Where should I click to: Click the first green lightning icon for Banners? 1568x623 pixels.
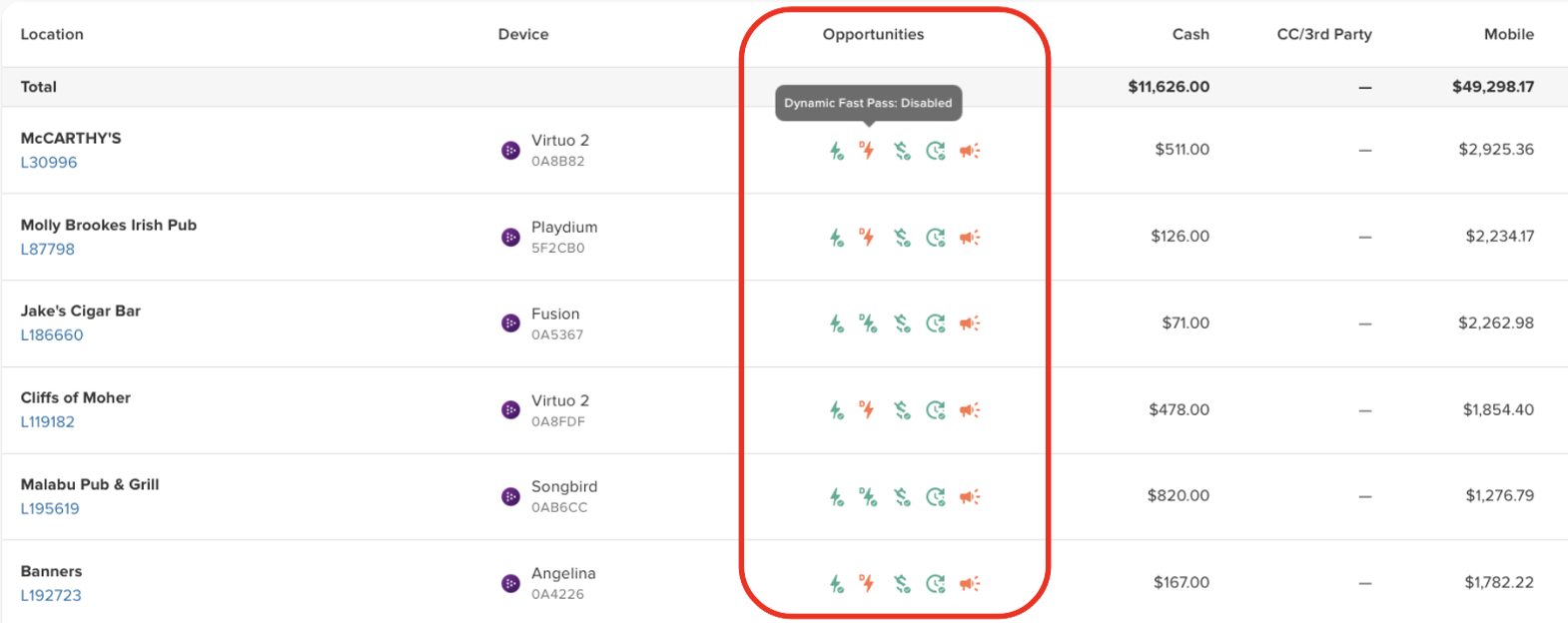[836, 584]
